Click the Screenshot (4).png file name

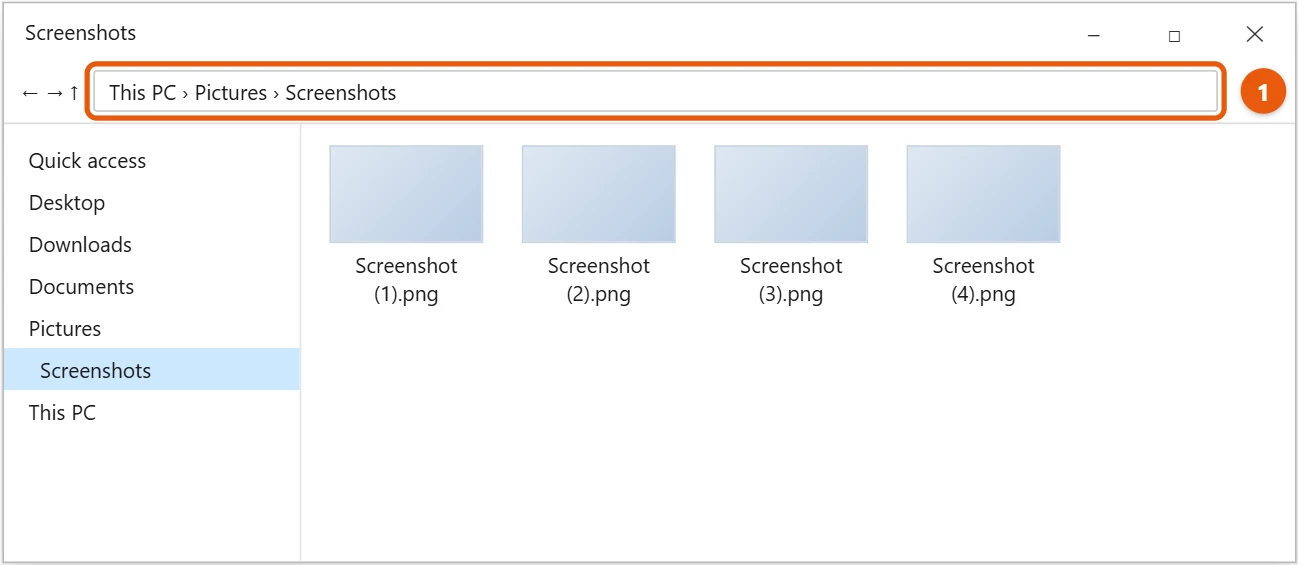(983, 280)
